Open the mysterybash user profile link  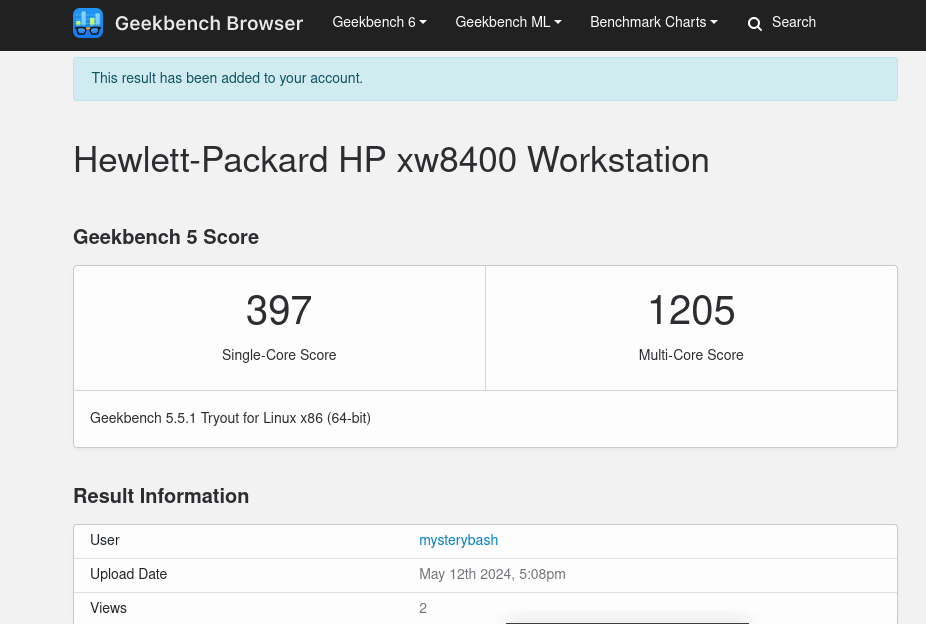coord(458,540)
